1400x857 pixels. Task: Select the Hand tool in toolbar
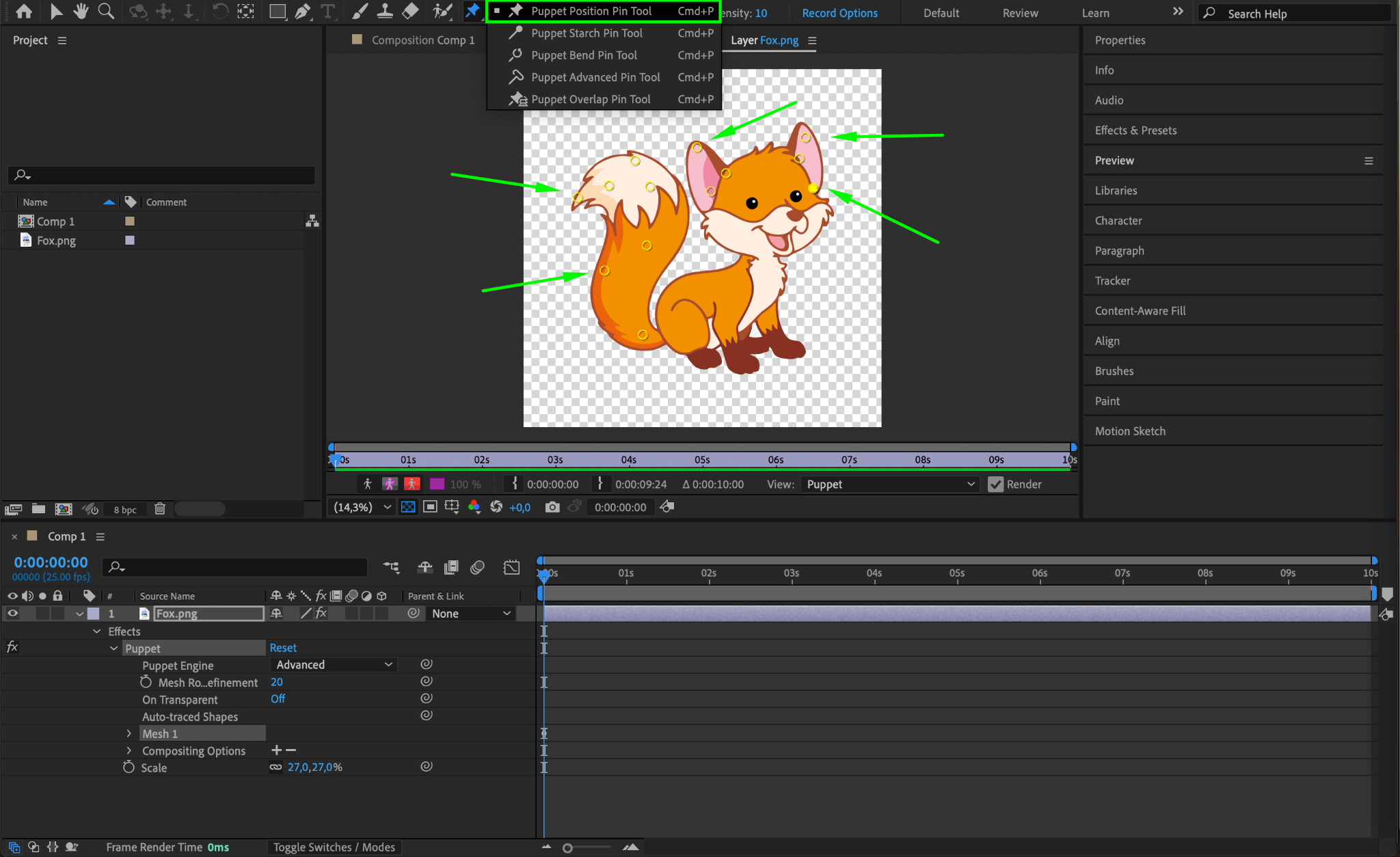point(81,12)
